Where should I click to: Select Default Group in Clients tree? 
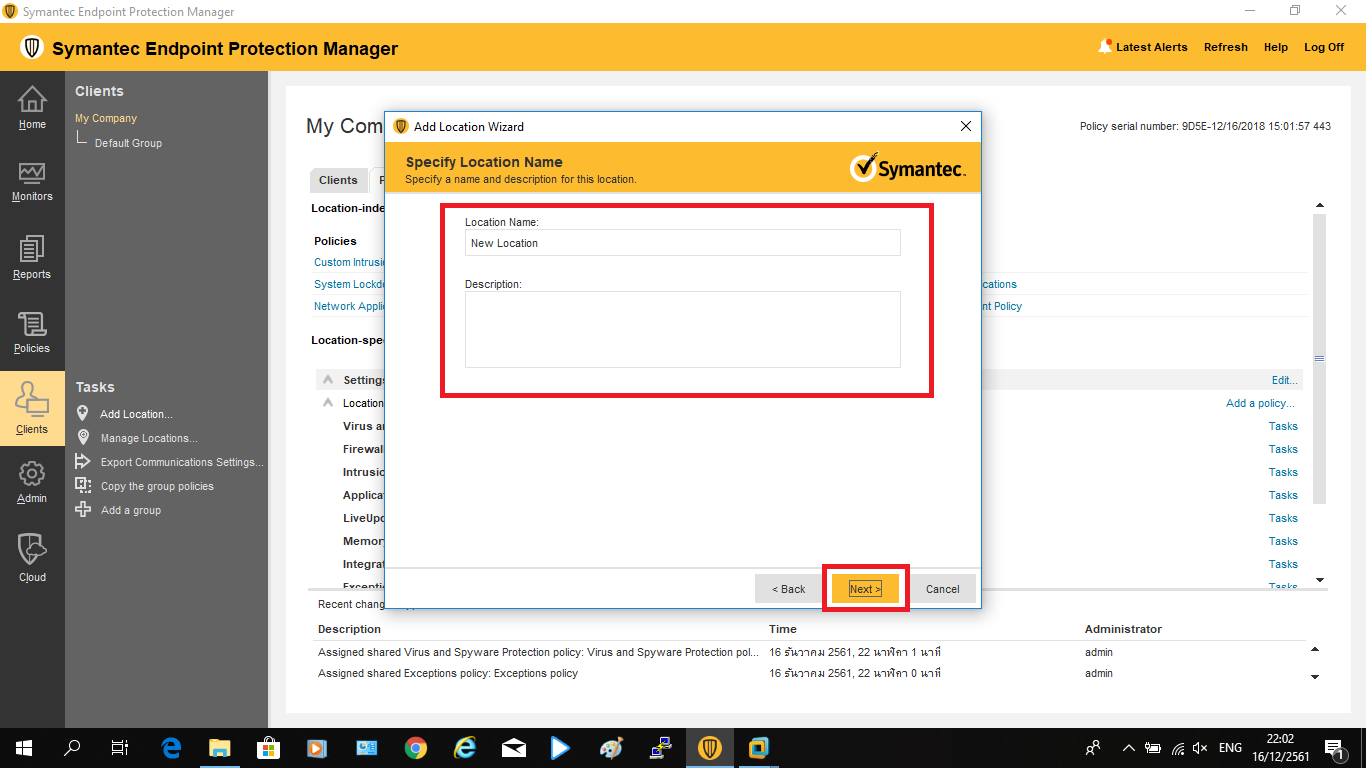128,143
